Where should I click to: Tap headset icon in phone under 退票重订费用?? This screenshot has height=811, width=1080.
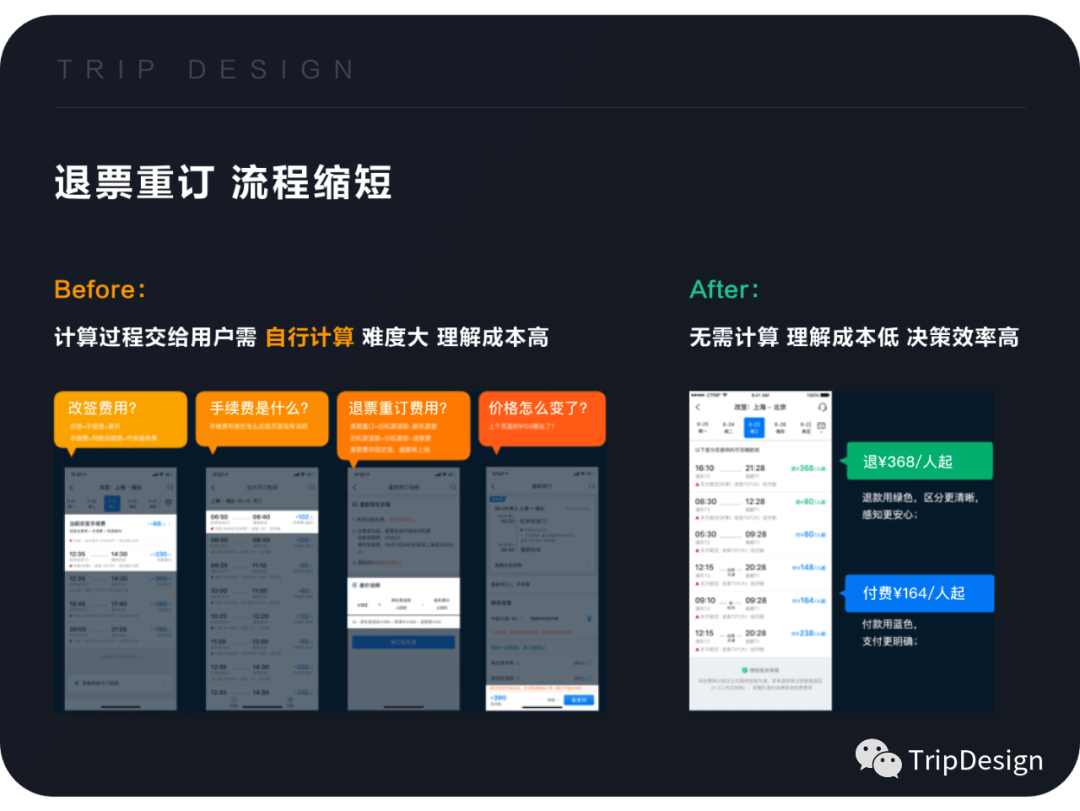click(x=453, y=487)
